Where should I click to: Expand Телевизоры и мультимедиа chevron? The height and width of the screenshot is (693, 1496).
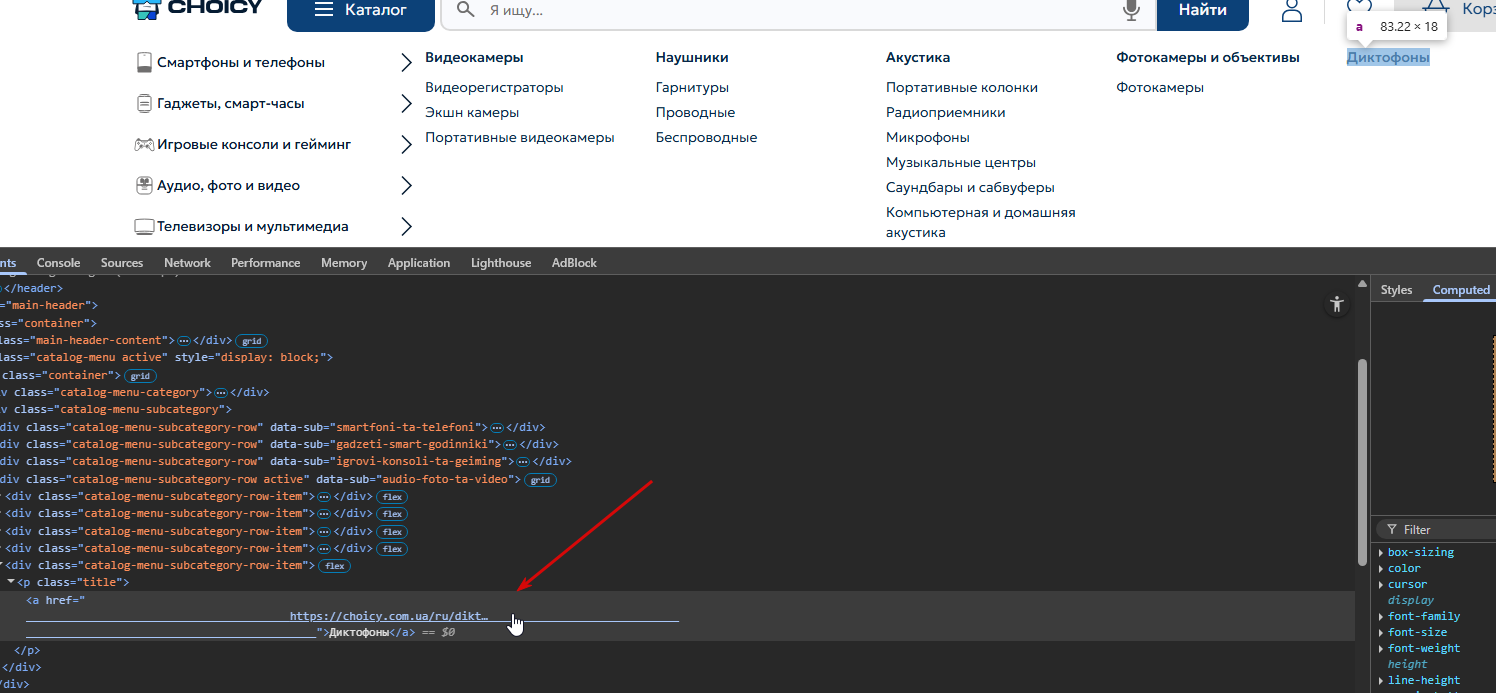tap(406, 227)
